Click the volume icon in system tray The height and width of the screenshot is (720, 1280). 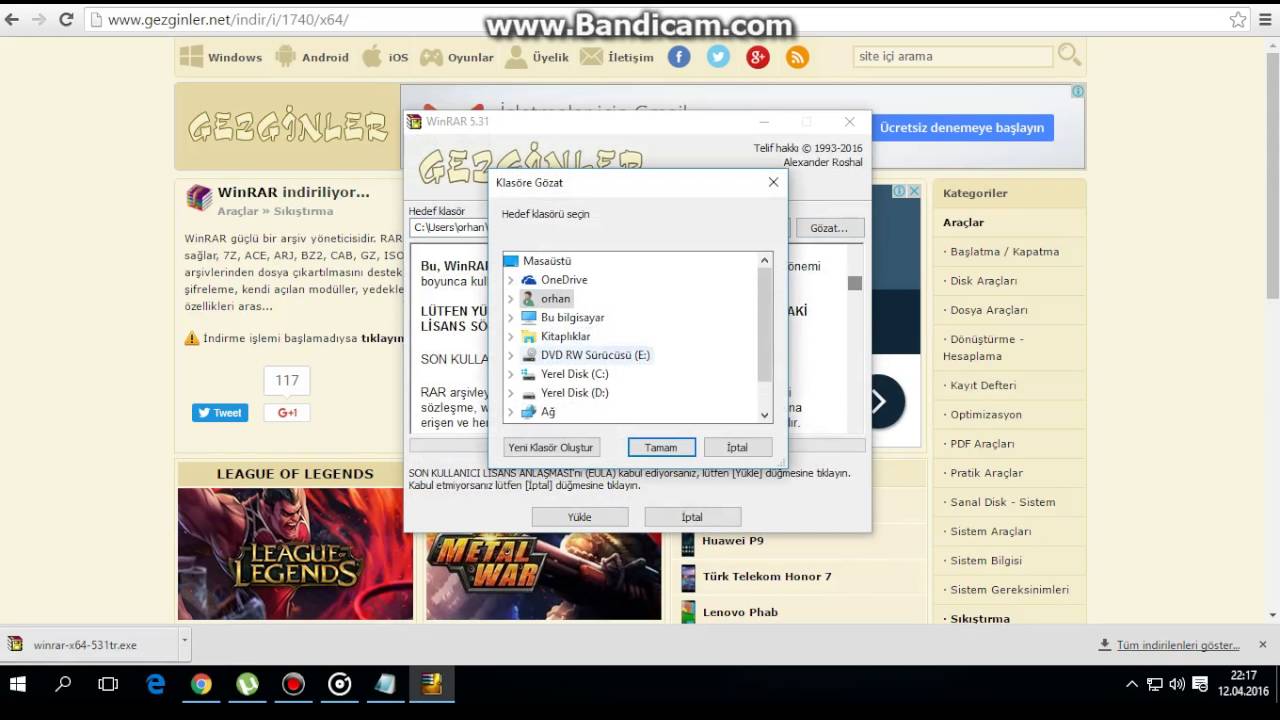[x=1177, y=684]
